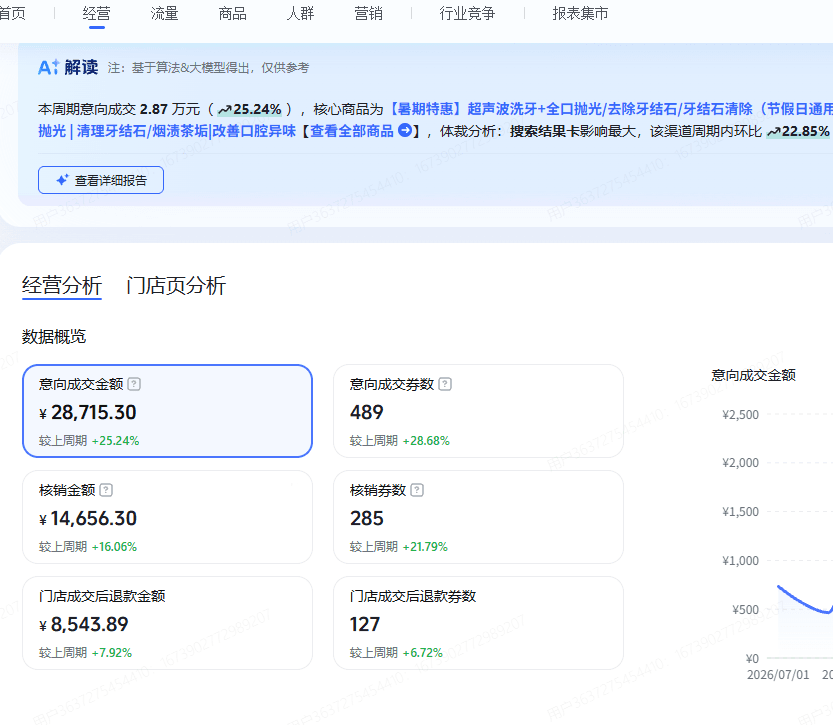Open the 暑期特惠 超声波洗牙 product link
The height and width of the screenshot is (725, 833).
pyautogui.click(x=611, y=109)
